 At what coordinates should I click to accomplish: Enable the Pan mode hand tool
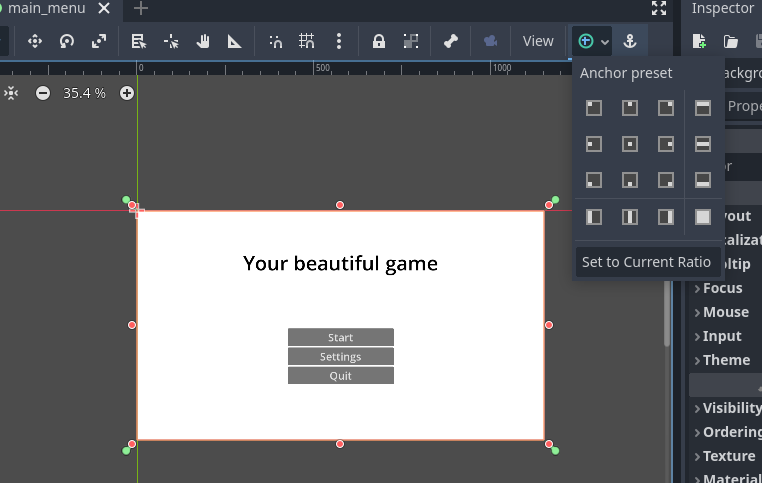(203, 41)
